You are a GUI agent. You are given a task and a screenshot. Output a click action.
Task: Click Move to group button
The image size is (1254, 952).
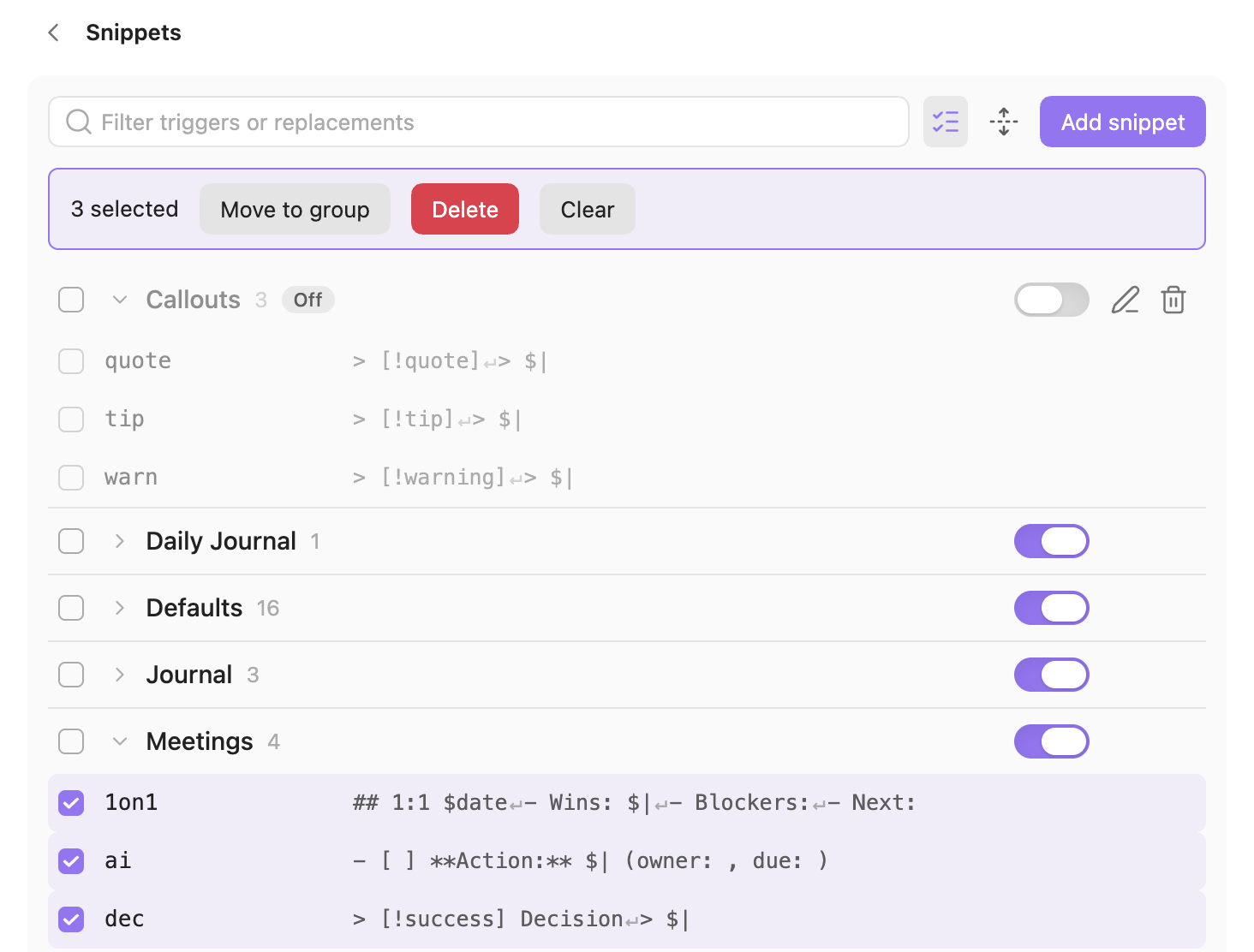pos(295,209)
